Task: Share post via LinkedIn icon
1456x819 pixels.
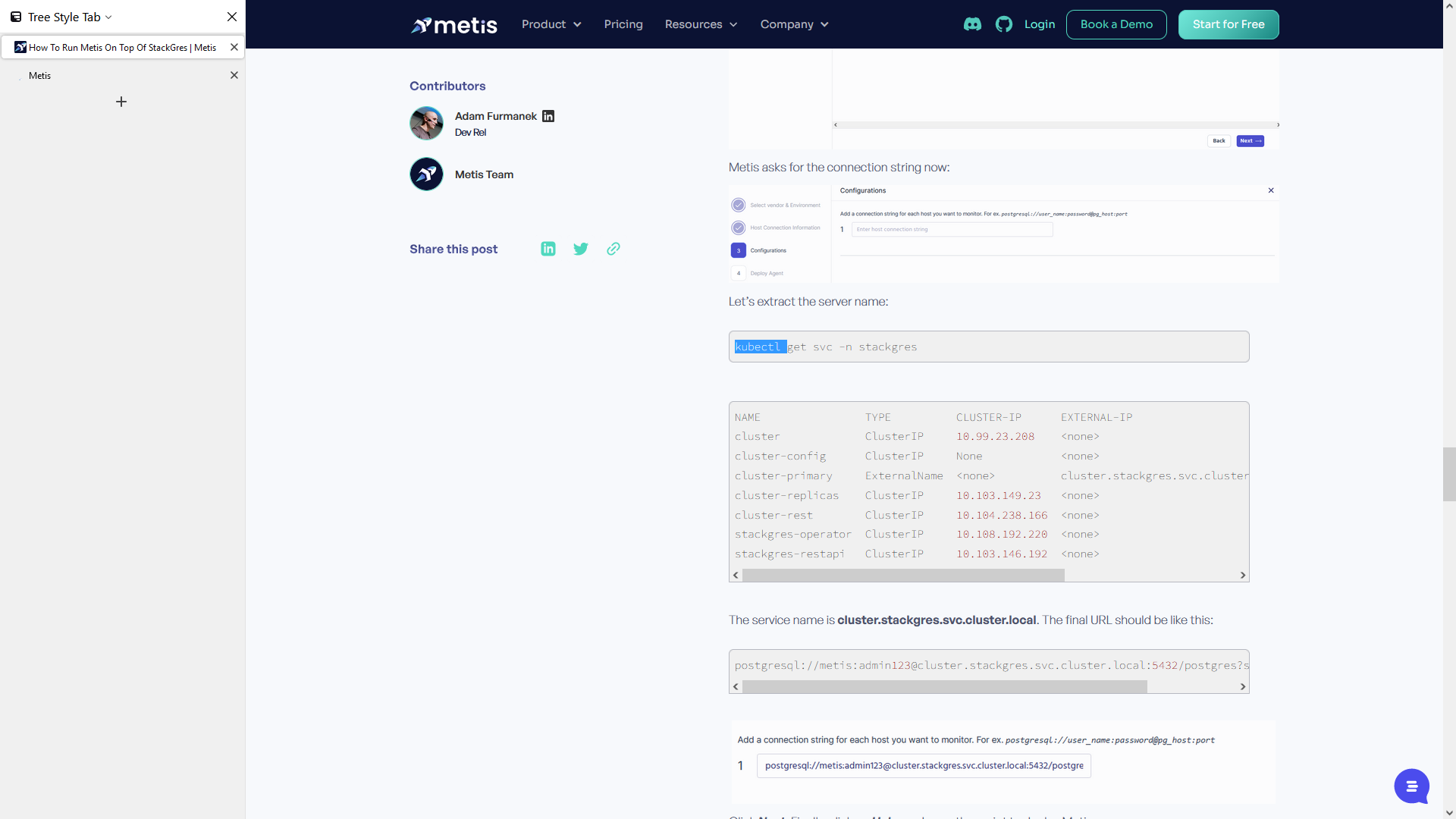Action: coord(548,249)
